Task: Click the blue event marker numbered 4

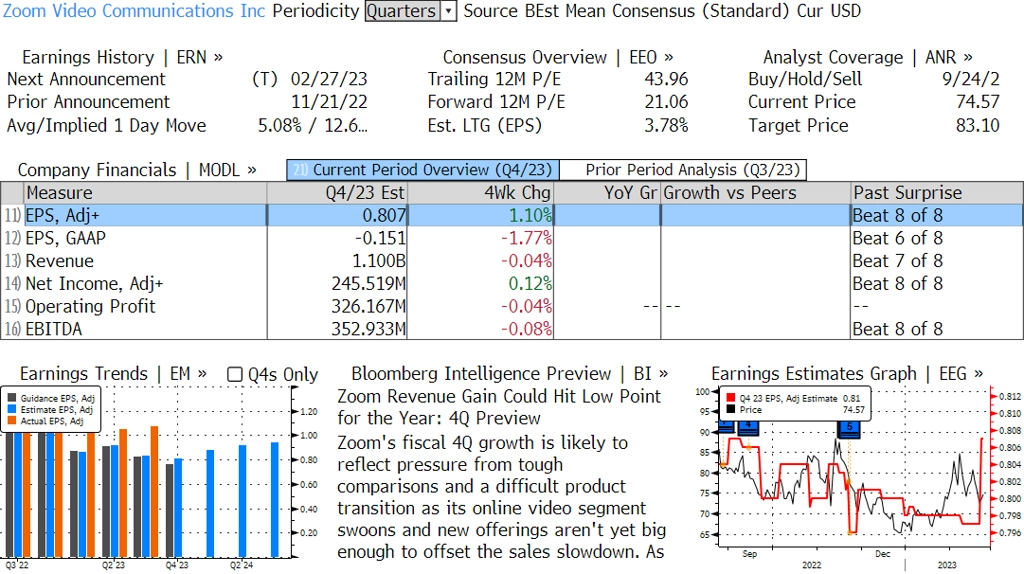Action: point(748,427)
